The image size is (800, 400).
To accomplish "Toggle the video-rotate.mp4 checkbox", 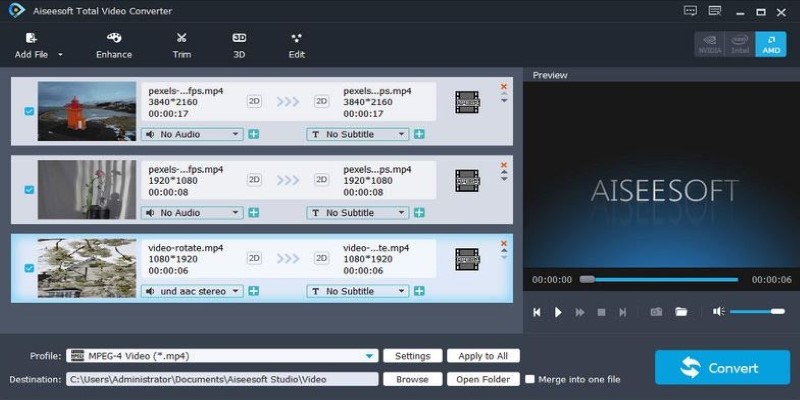I will click(29, 267).
